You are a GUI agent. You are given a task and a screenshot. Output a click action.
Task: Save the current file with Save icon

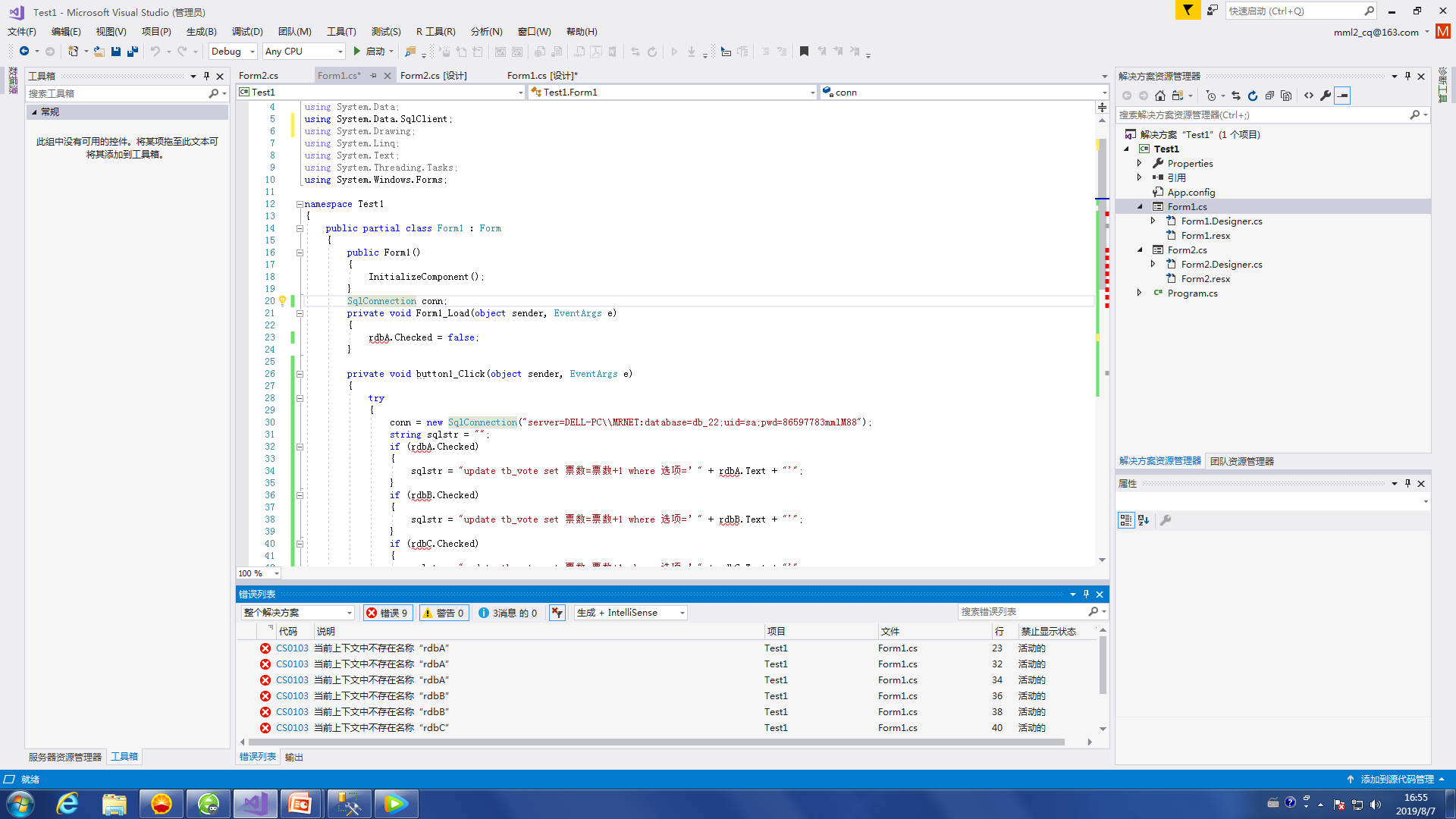pos(116,52)
